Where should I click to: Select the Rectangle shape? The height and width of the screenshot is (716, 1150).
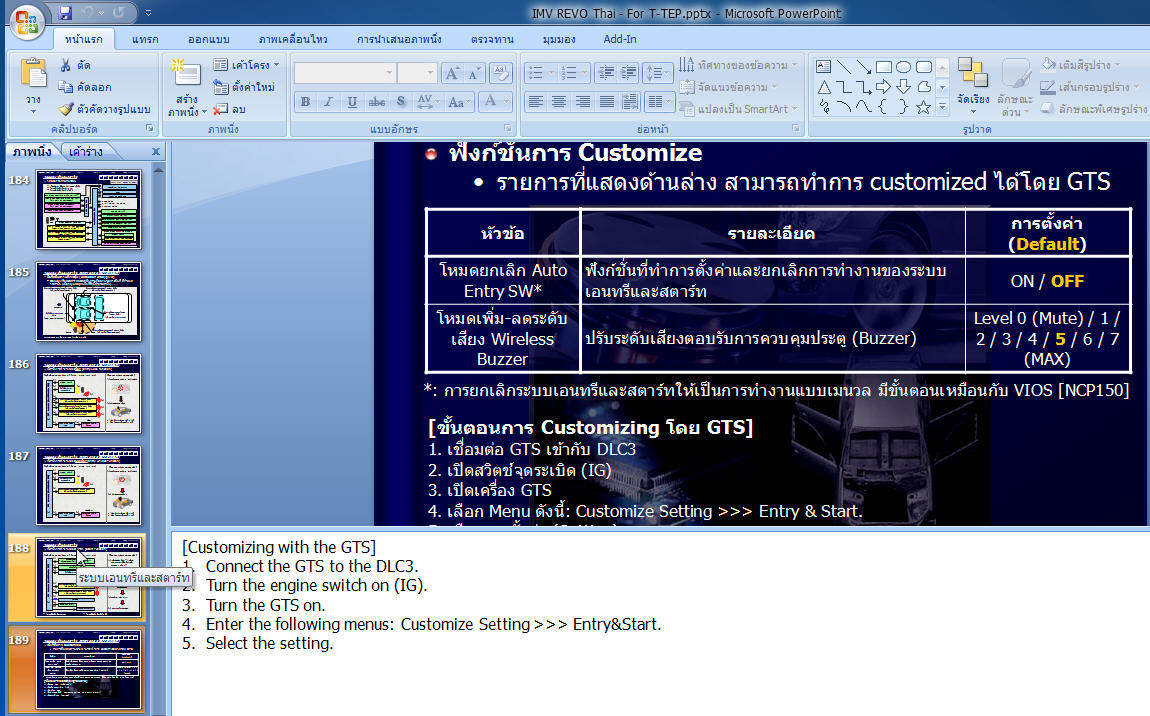point(884,67)
